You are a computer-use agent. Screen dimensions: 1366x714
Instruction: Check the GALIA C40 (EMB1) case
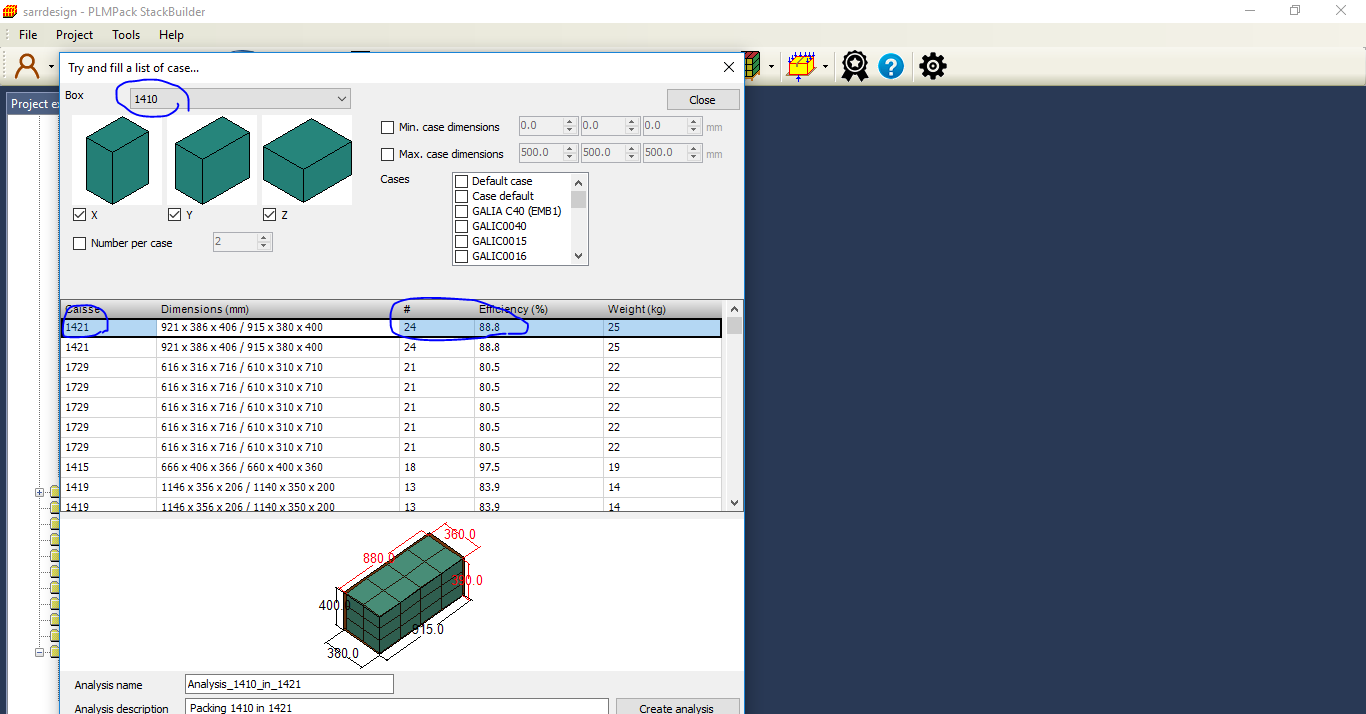tap(462, 211)
